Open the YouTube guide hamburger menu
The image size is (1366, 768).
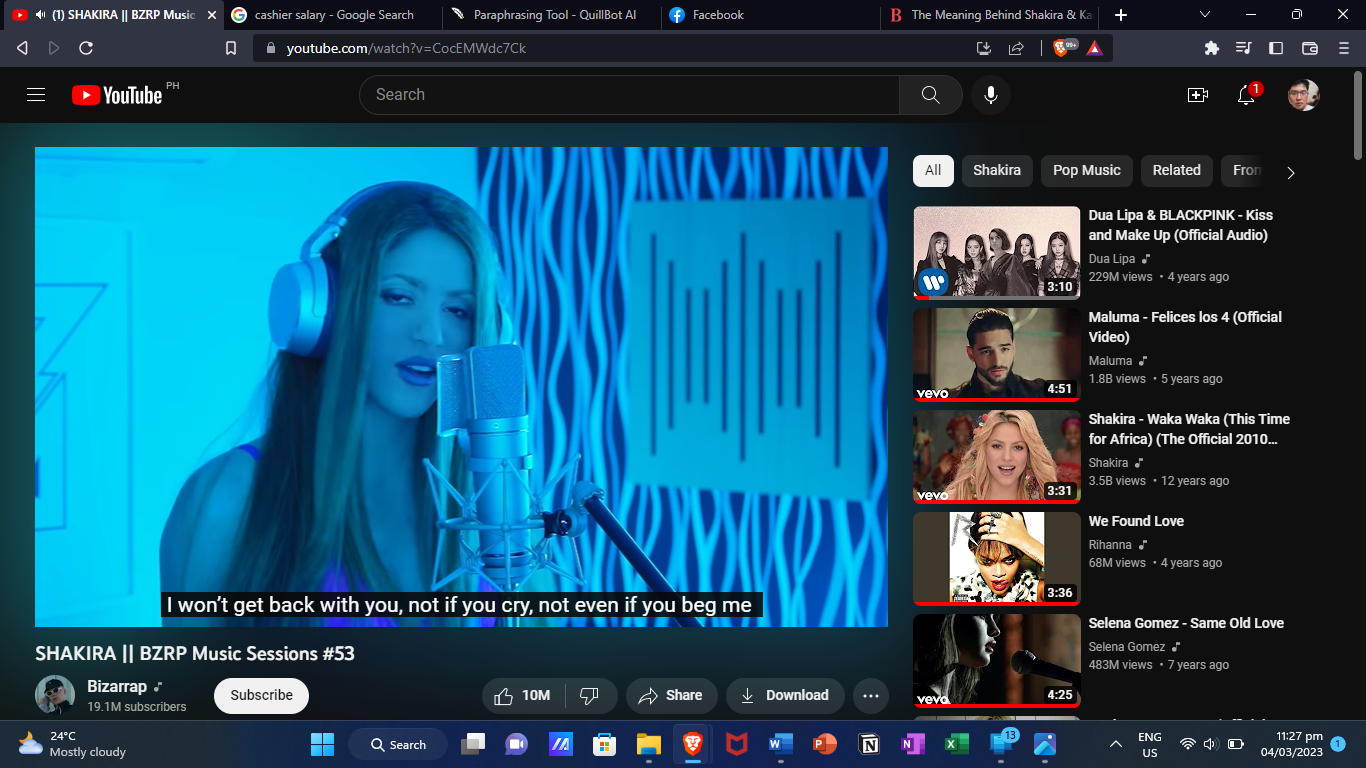[x=36, y=95]
